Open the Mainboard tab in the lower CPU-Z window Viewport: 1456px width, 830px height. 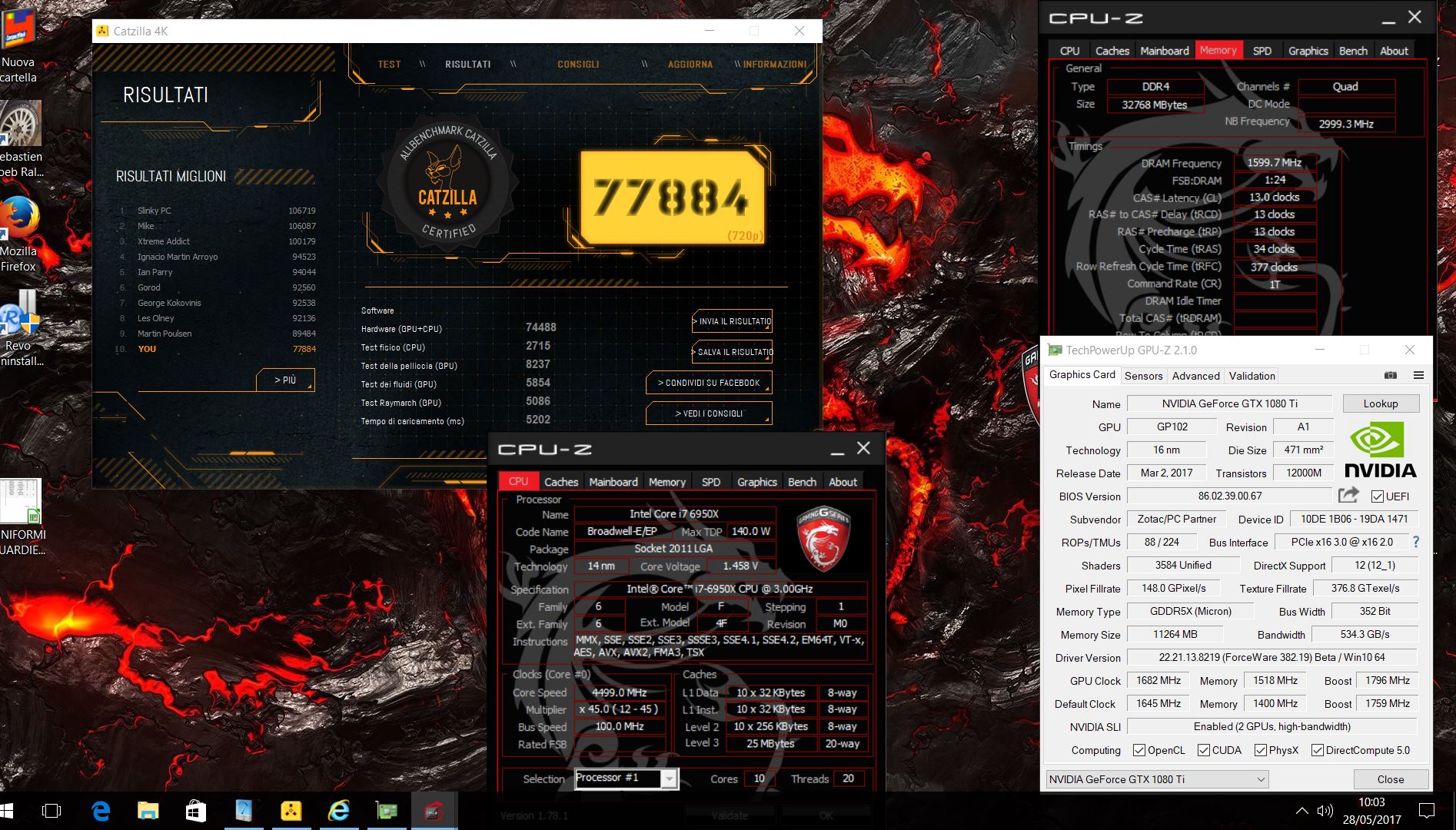coord(613,482)
